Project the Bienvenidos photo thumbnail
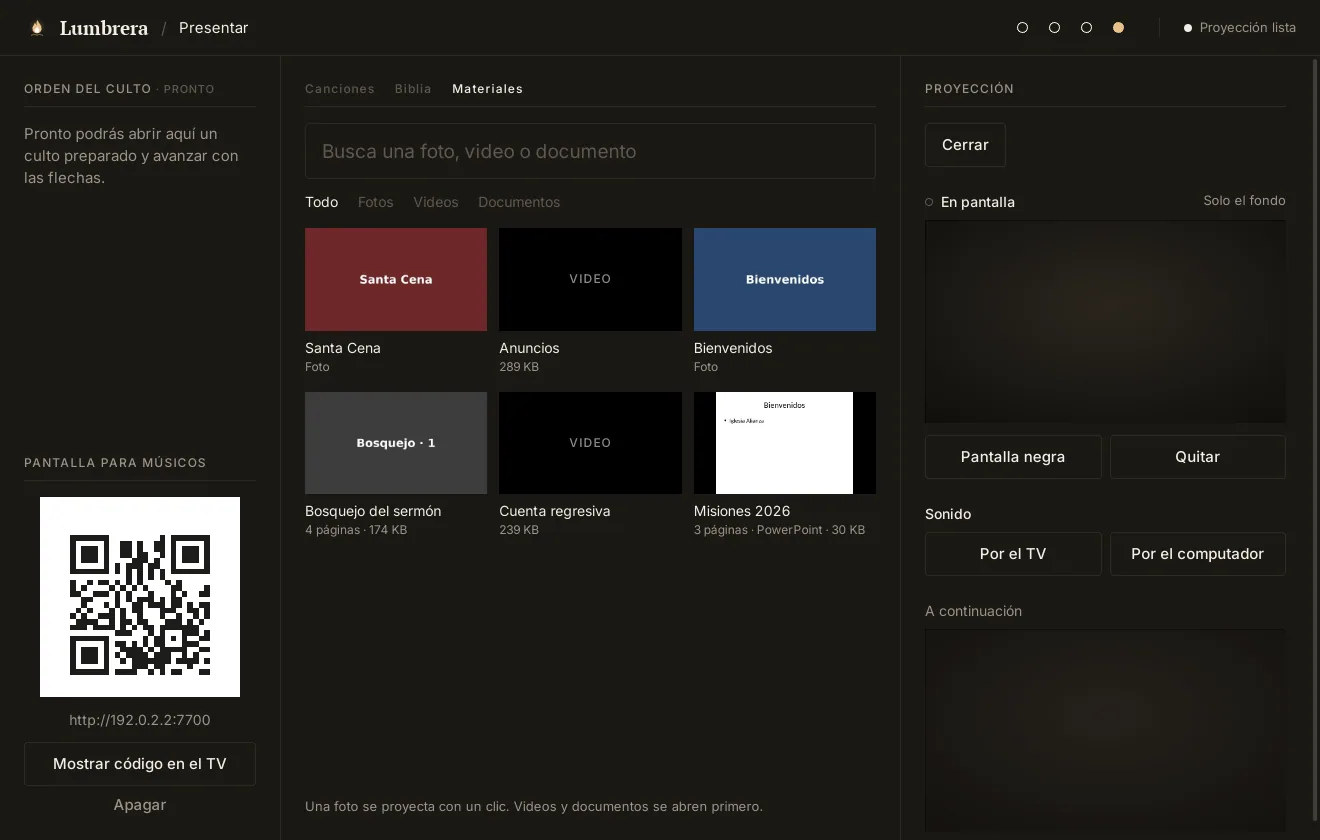Image resolution: width=1320 pixels, height=840 pixels. point(785,279)
